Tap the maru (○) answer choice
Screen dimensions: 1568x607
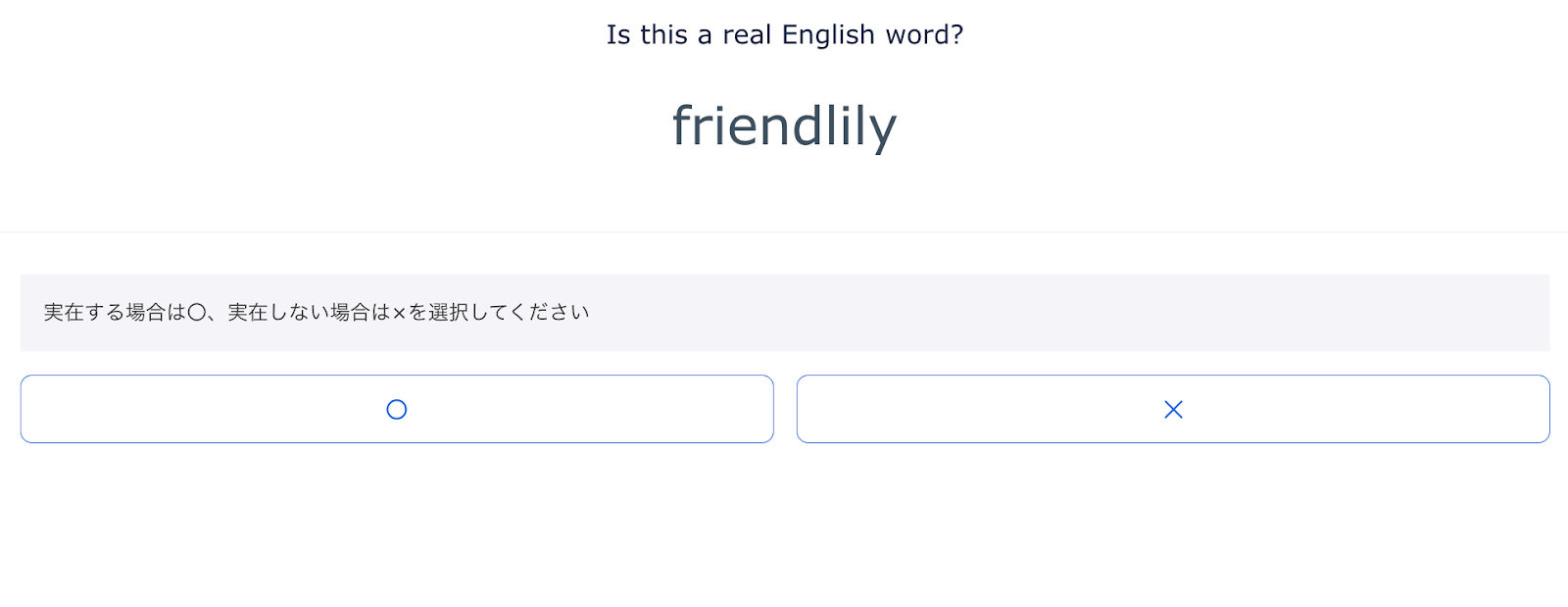coord(396,409)
